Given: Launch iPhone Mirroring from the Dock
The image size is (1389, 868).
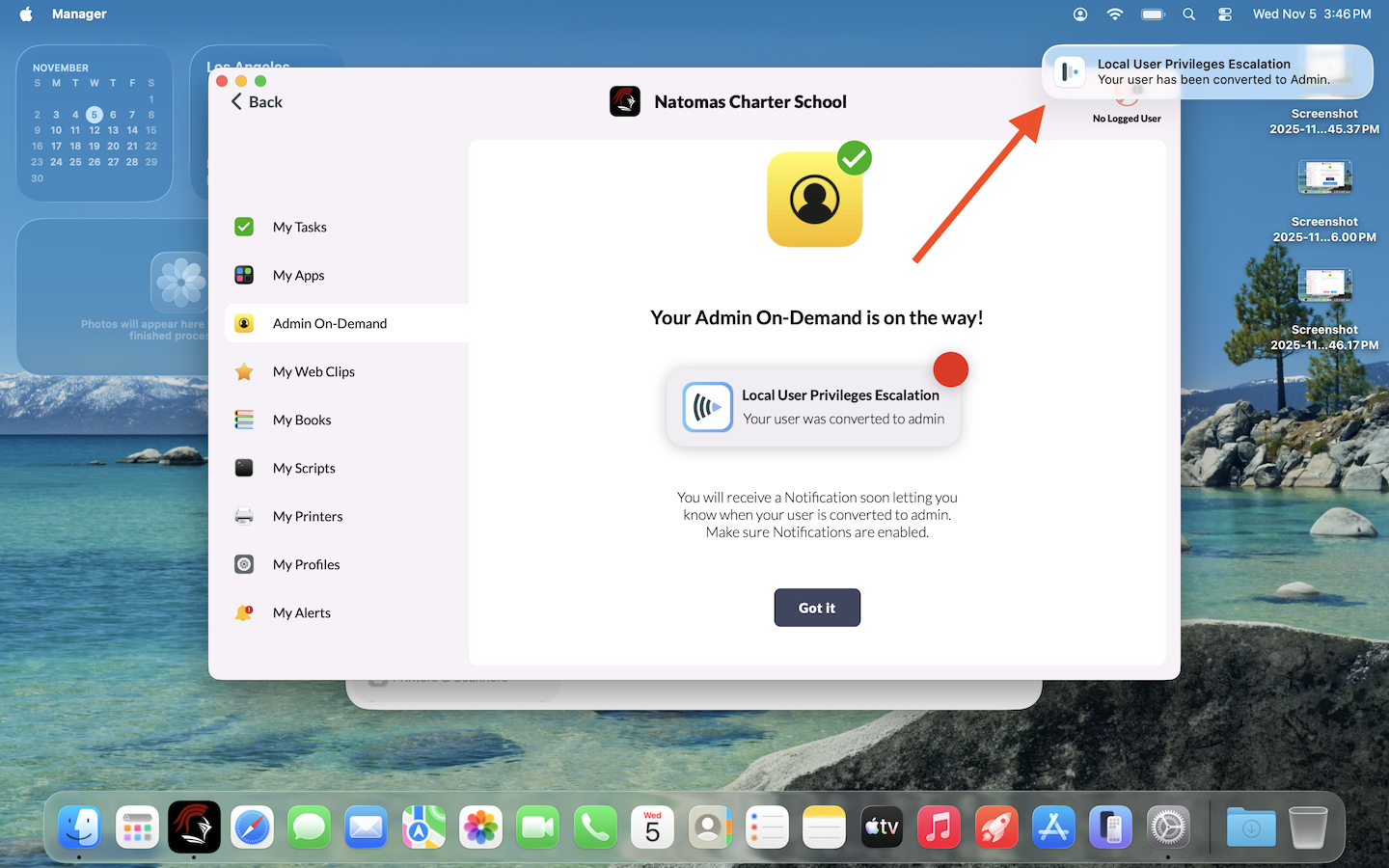Looking at the screenshot, I should pos(1110,827).
